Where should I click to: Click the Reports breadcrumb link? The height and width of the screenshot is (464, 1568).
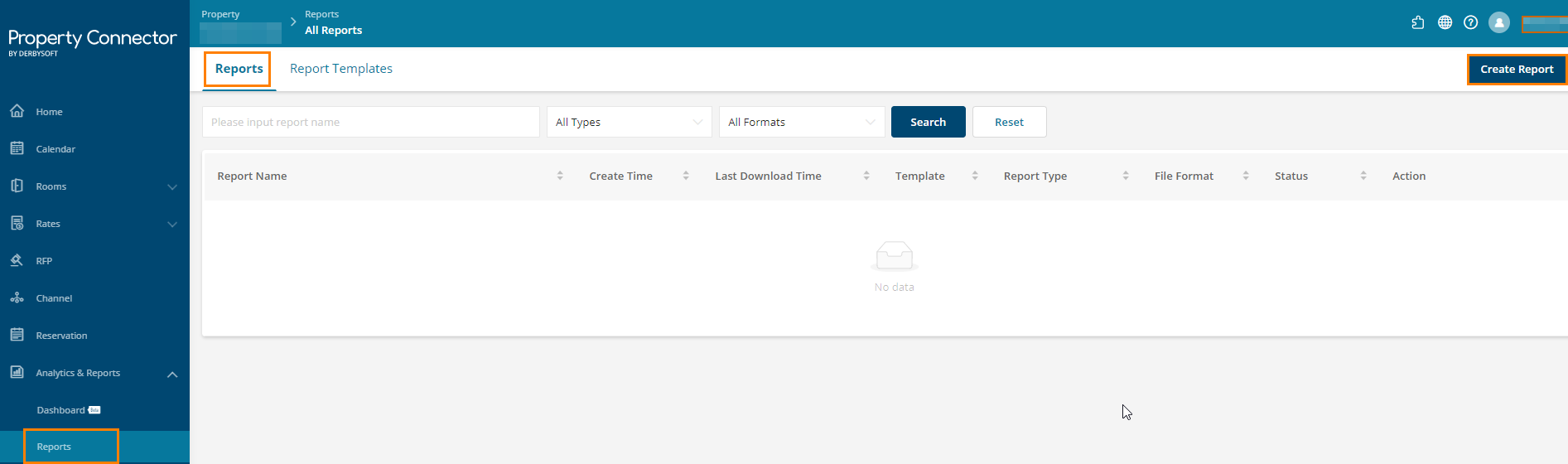[x=321, y=14]
